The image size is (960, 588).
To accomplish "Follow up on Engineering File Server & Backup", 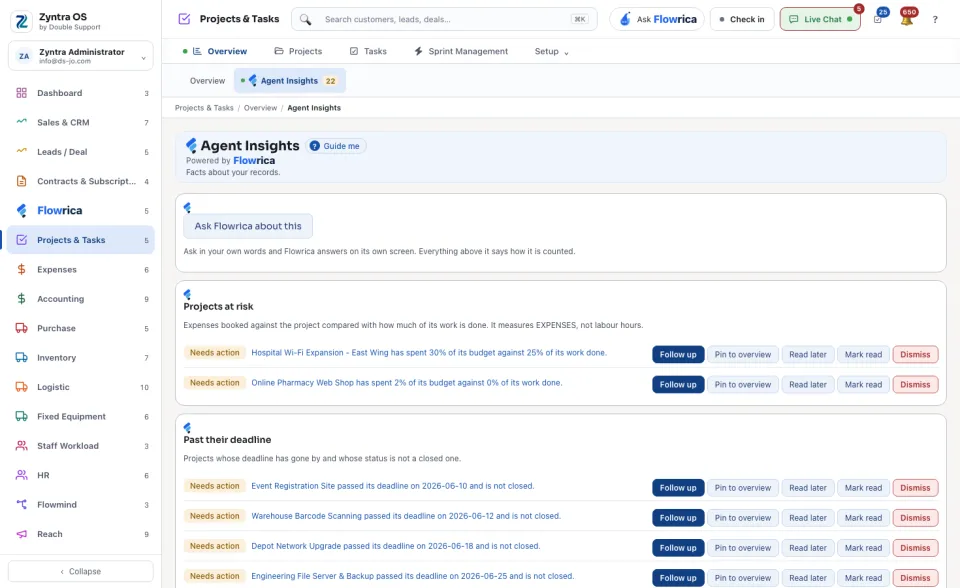I will [678, 578].
